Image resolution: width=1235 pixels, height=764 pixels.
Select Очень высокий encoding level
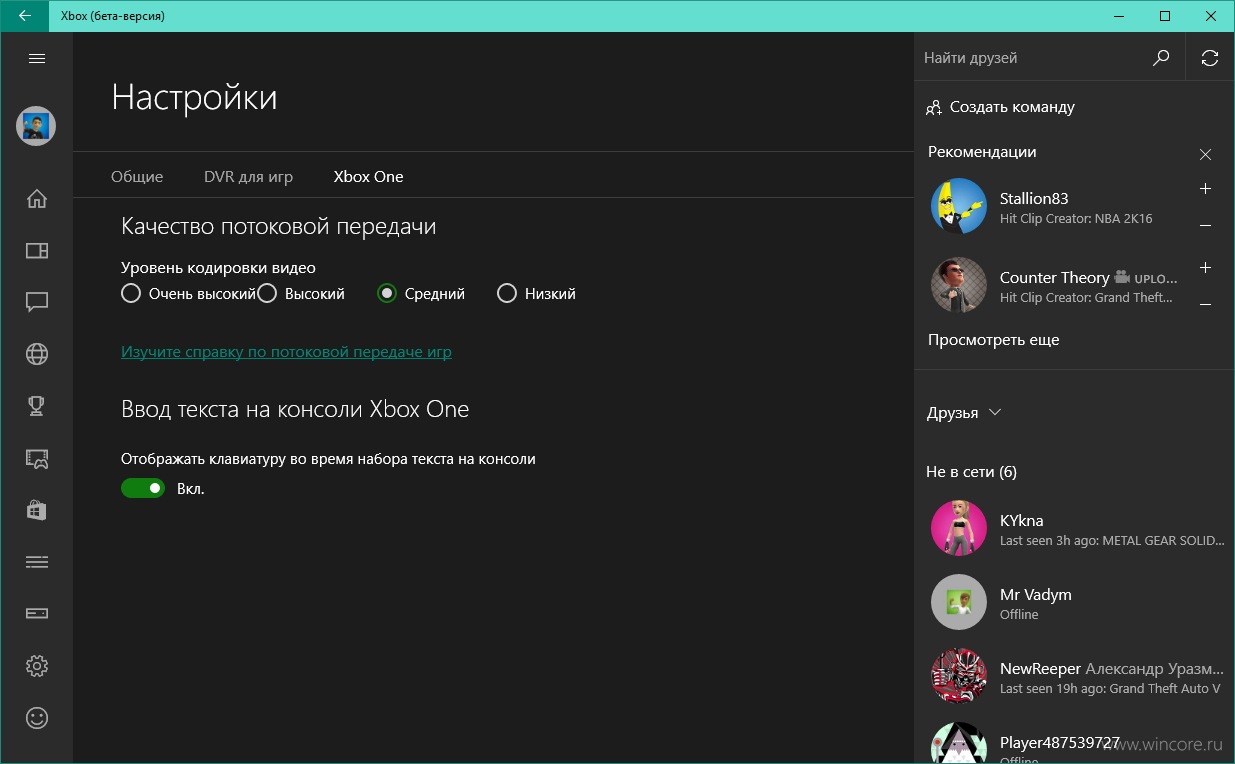(188, 294)
